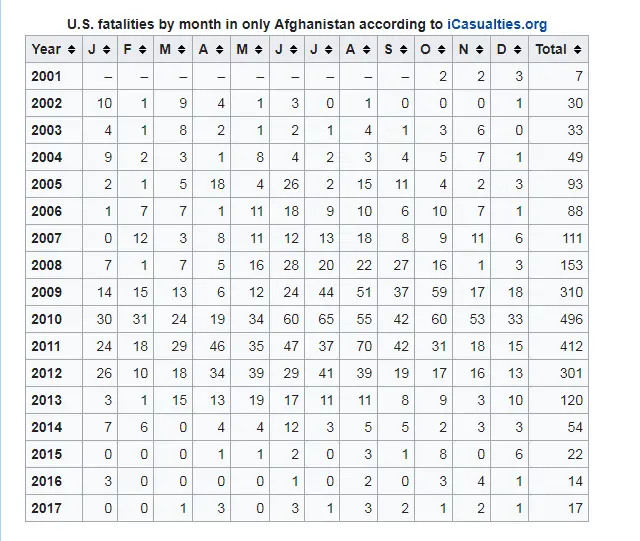Sort by January column arrows
The height and width of the screenshot is (541, 640).
coord(107,50)
